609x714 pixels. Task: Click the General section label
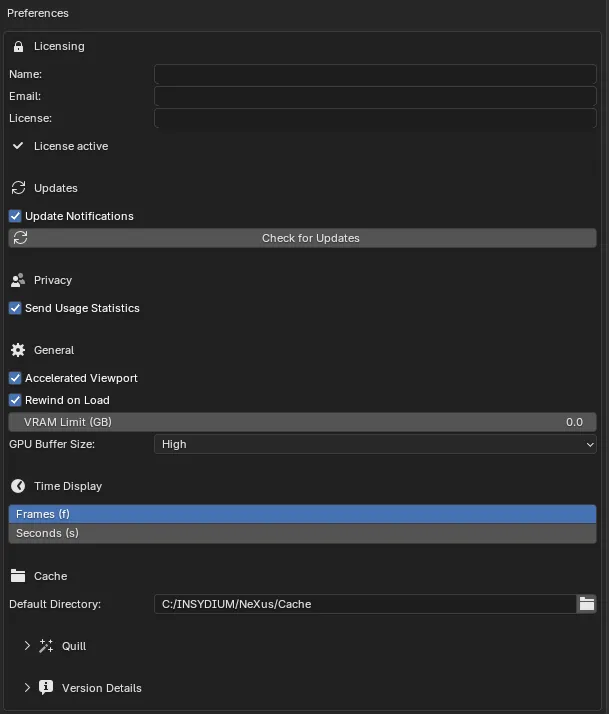coord(54,350)
